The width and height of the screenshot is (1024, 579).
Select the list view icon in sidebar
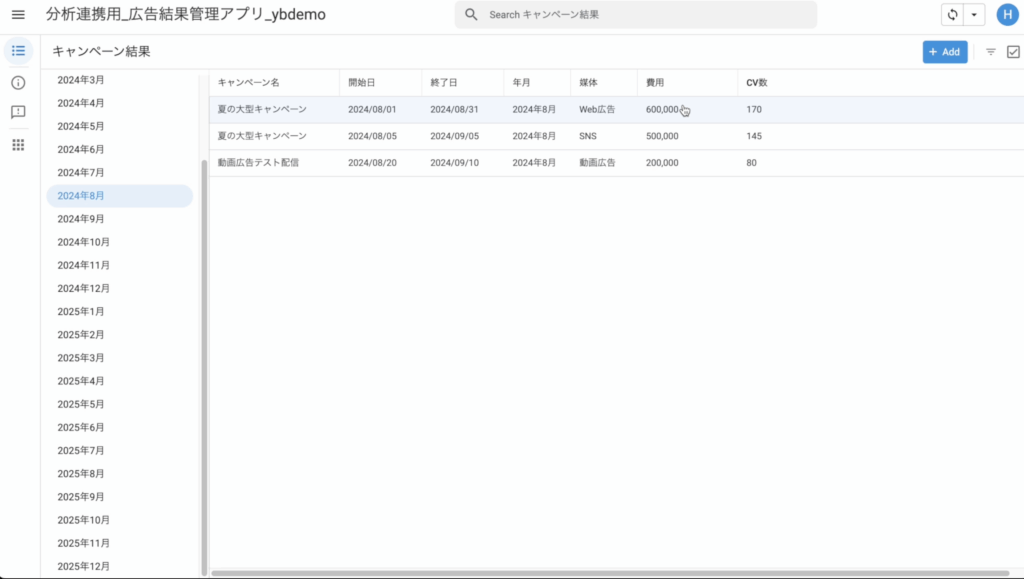point(18,51)
